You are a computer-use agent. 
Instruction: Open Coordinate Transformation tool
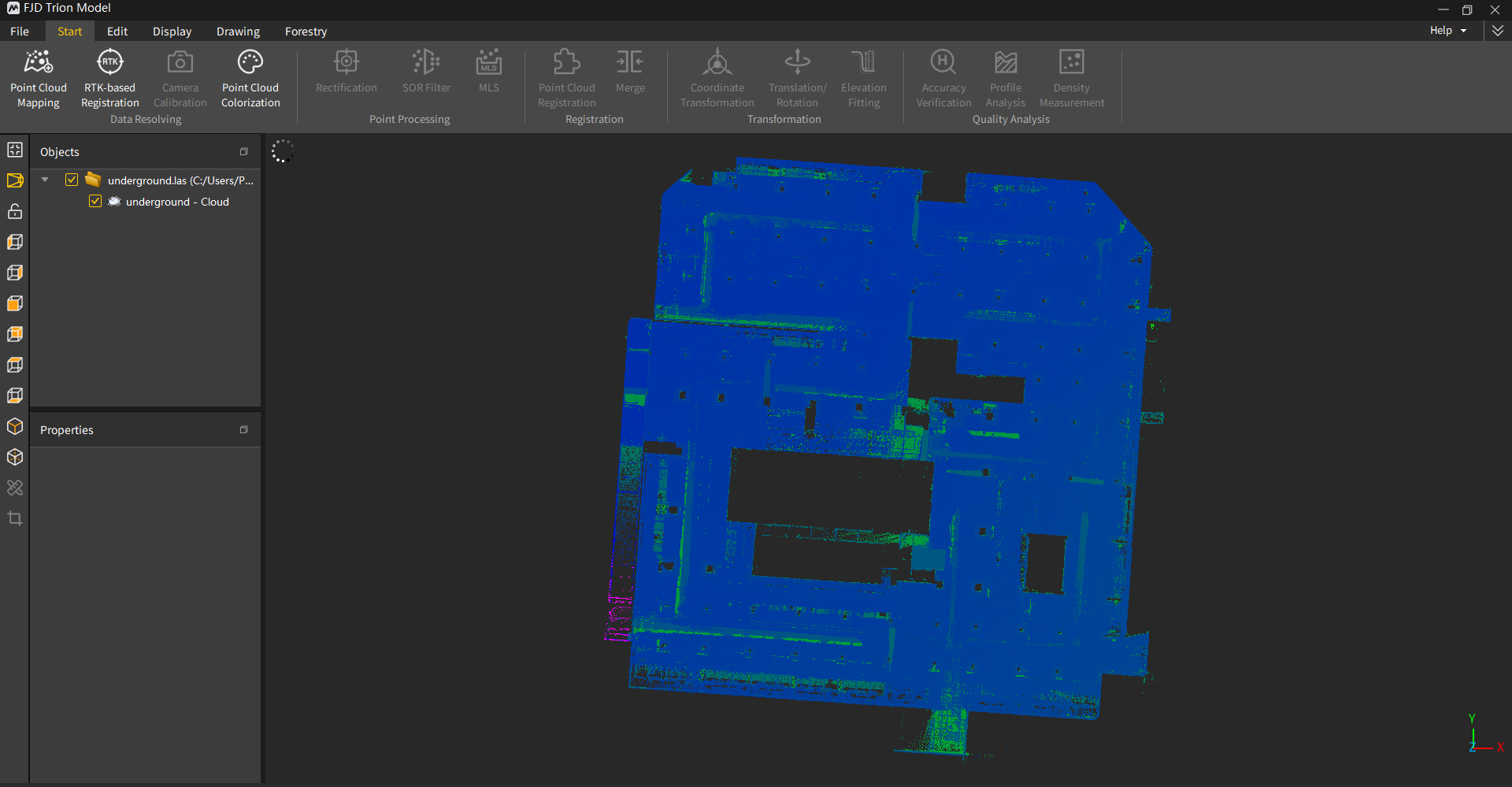pos(717,79)
